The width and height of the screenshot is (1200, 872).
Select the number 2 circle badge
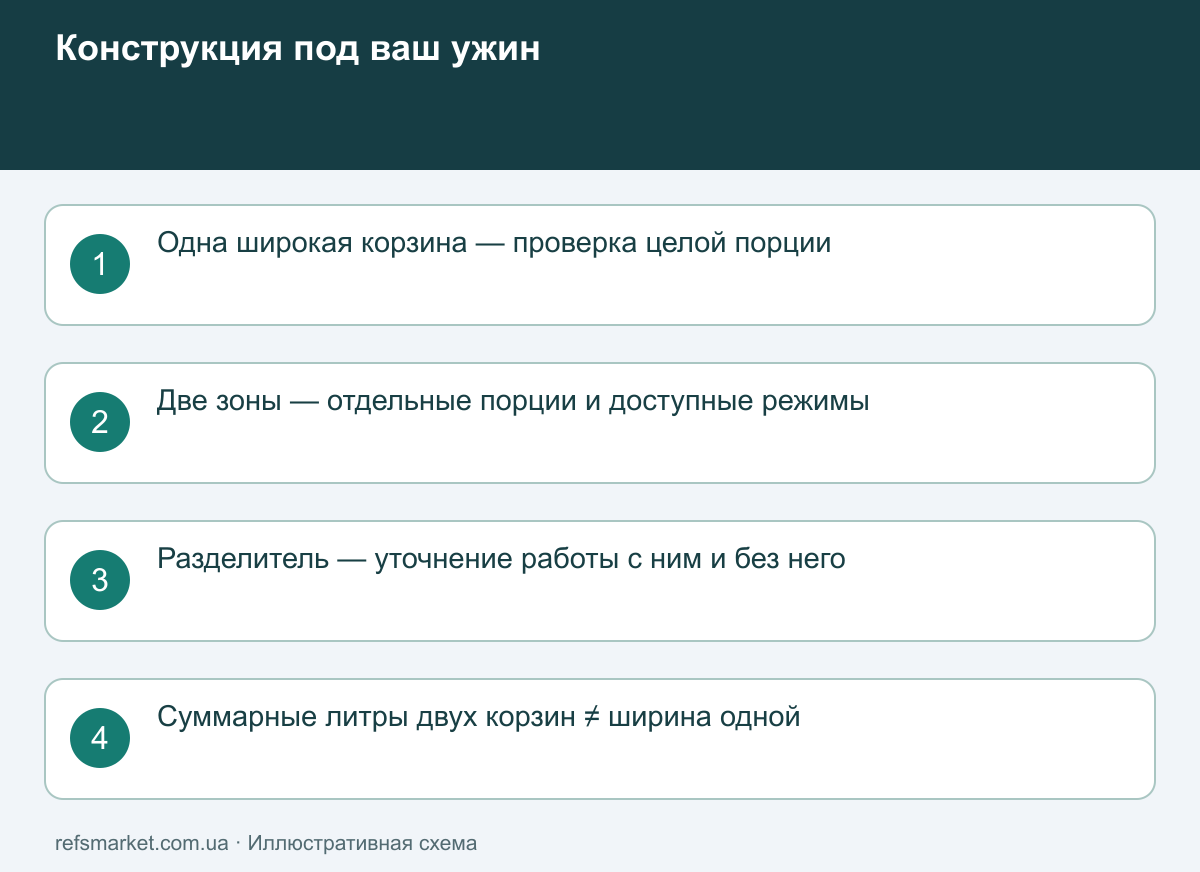coord(100,422)
